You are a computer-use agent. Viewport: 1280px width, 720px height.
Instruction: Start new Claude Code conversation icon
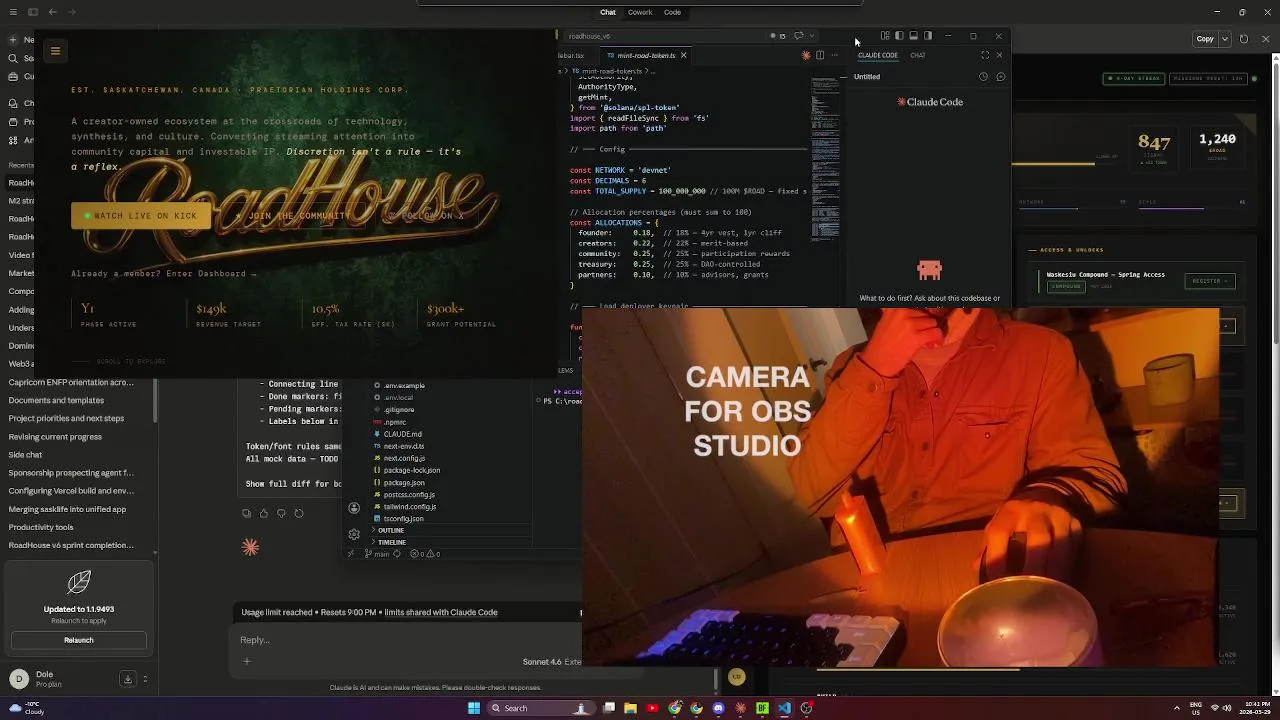click(1001, 77)
